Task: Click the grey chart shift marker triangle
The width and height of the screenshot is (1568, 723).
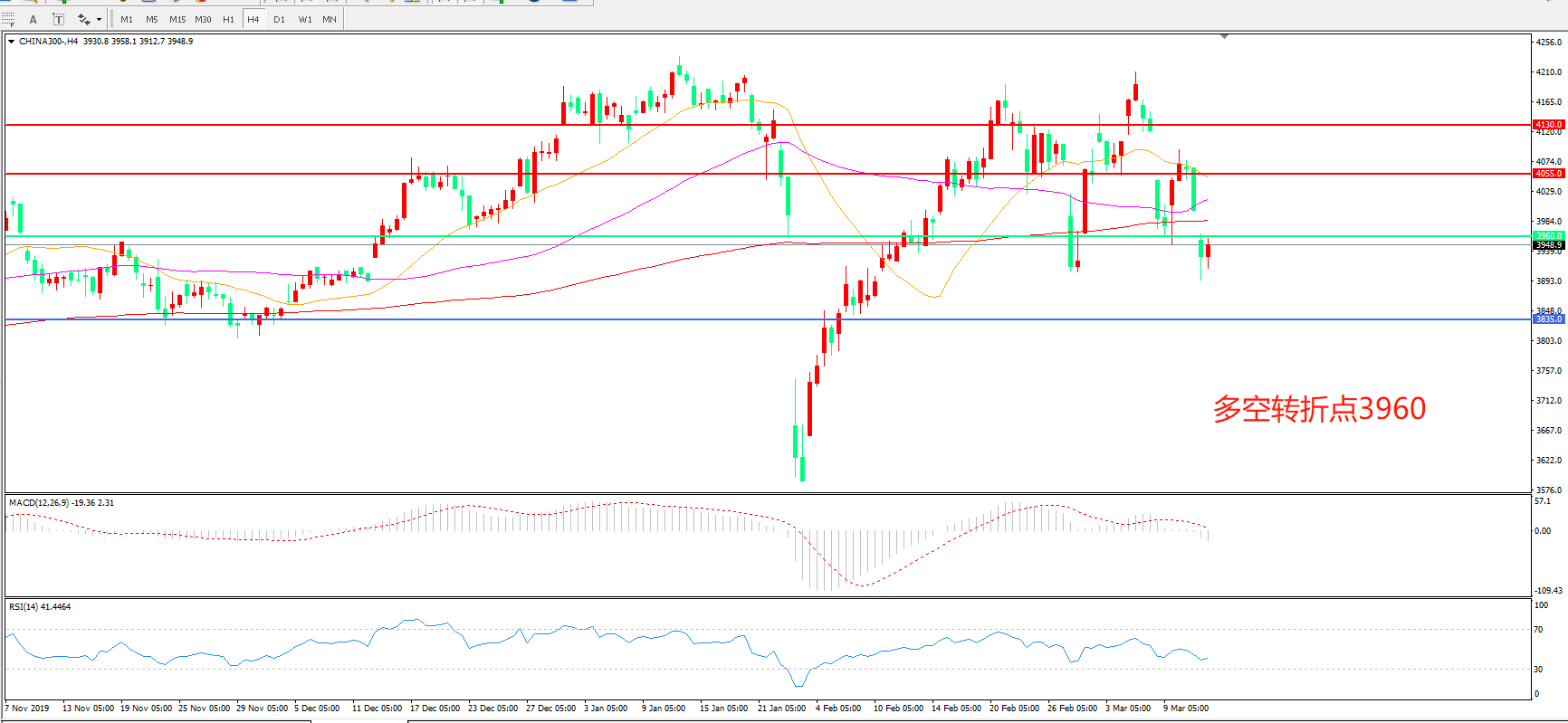Action: click(1224, 36)
